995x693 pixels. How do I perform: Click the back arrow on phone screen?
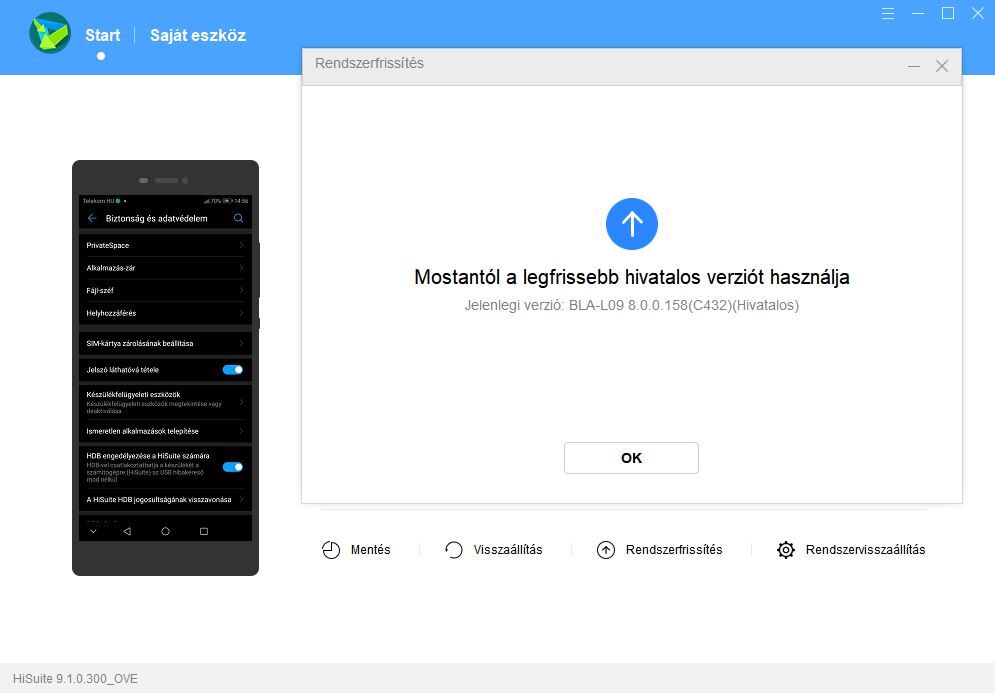coord(92,218)
